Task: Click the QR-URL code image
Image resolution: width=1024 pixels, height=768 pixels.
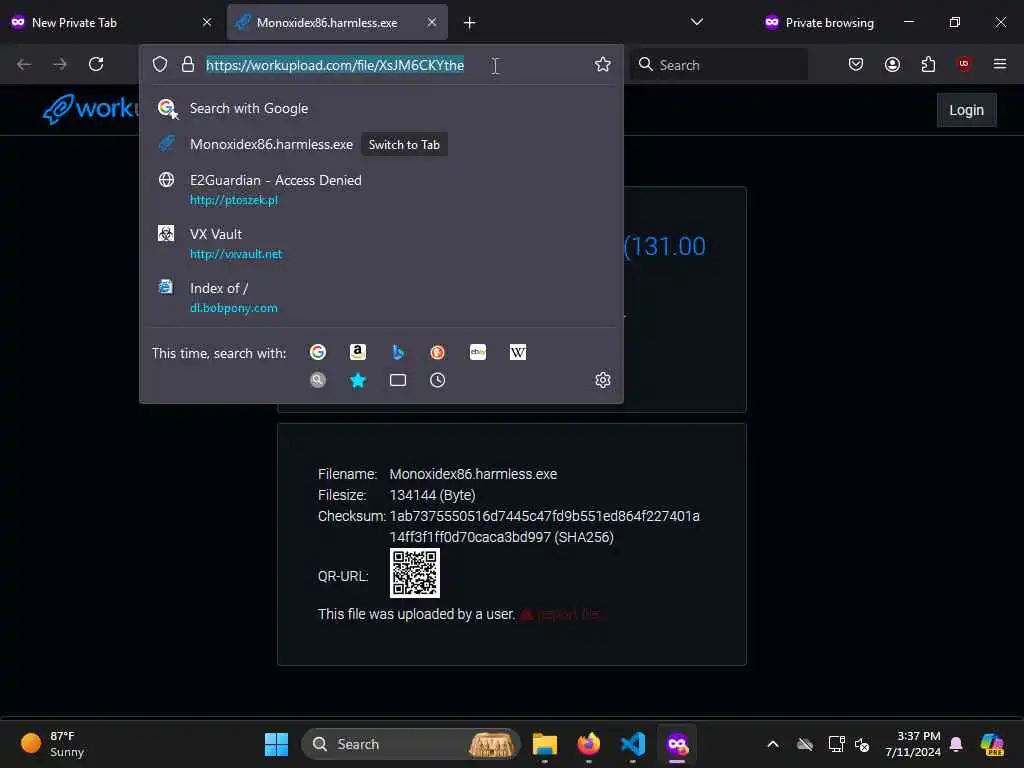Action: 415,573
